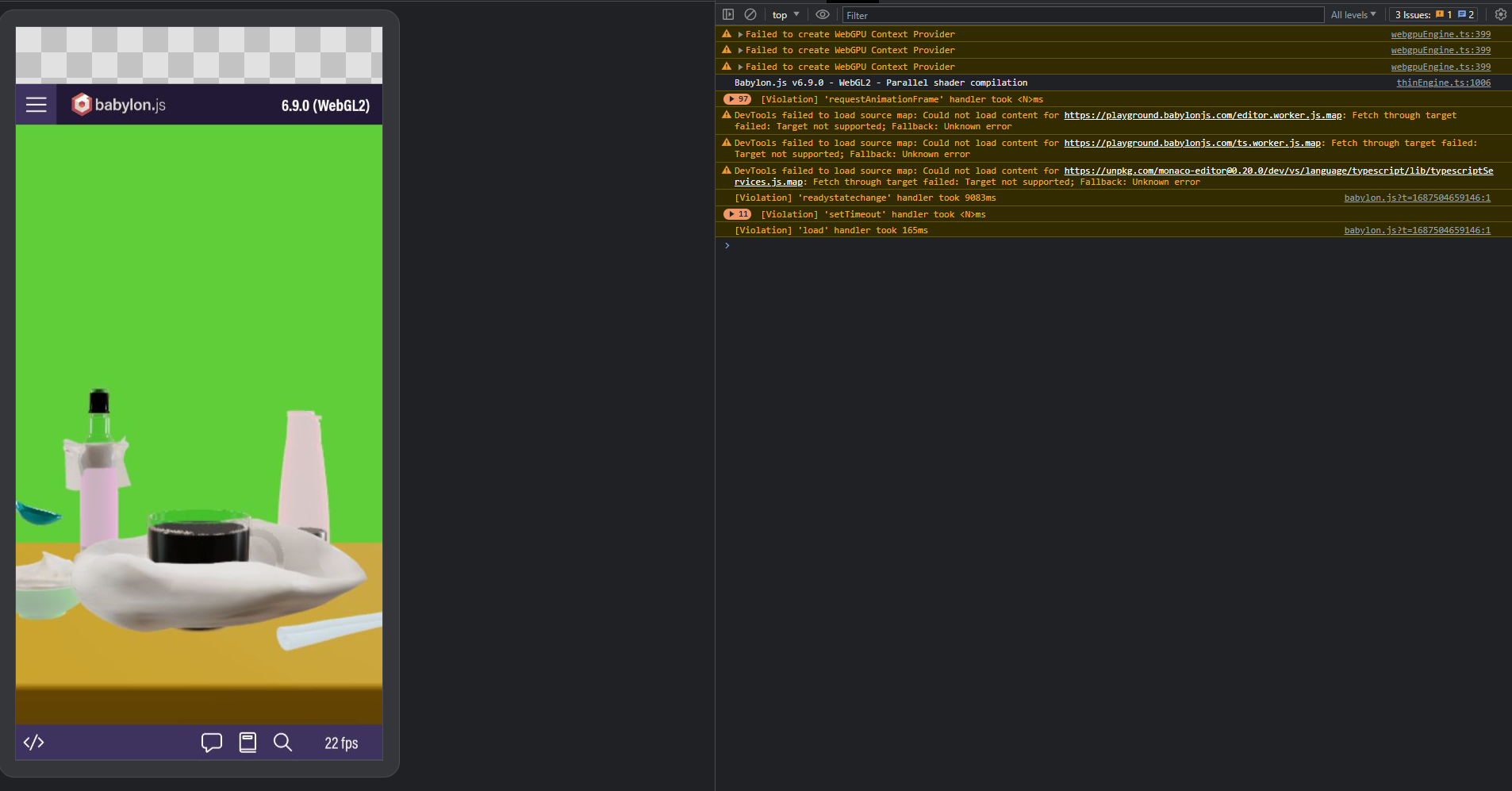Image resolution: width=1512 pixels, height=791 pixels.
Task: Click the "'readystatechange' handler took 9083ms" message
Action: 865,198
